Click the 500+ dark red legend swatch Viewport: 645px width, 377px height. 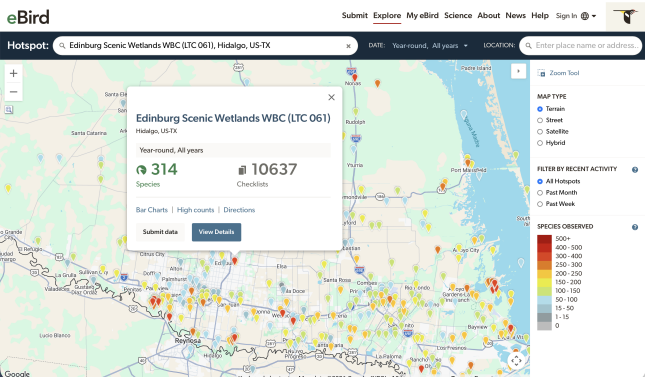(x=544, y=239)
